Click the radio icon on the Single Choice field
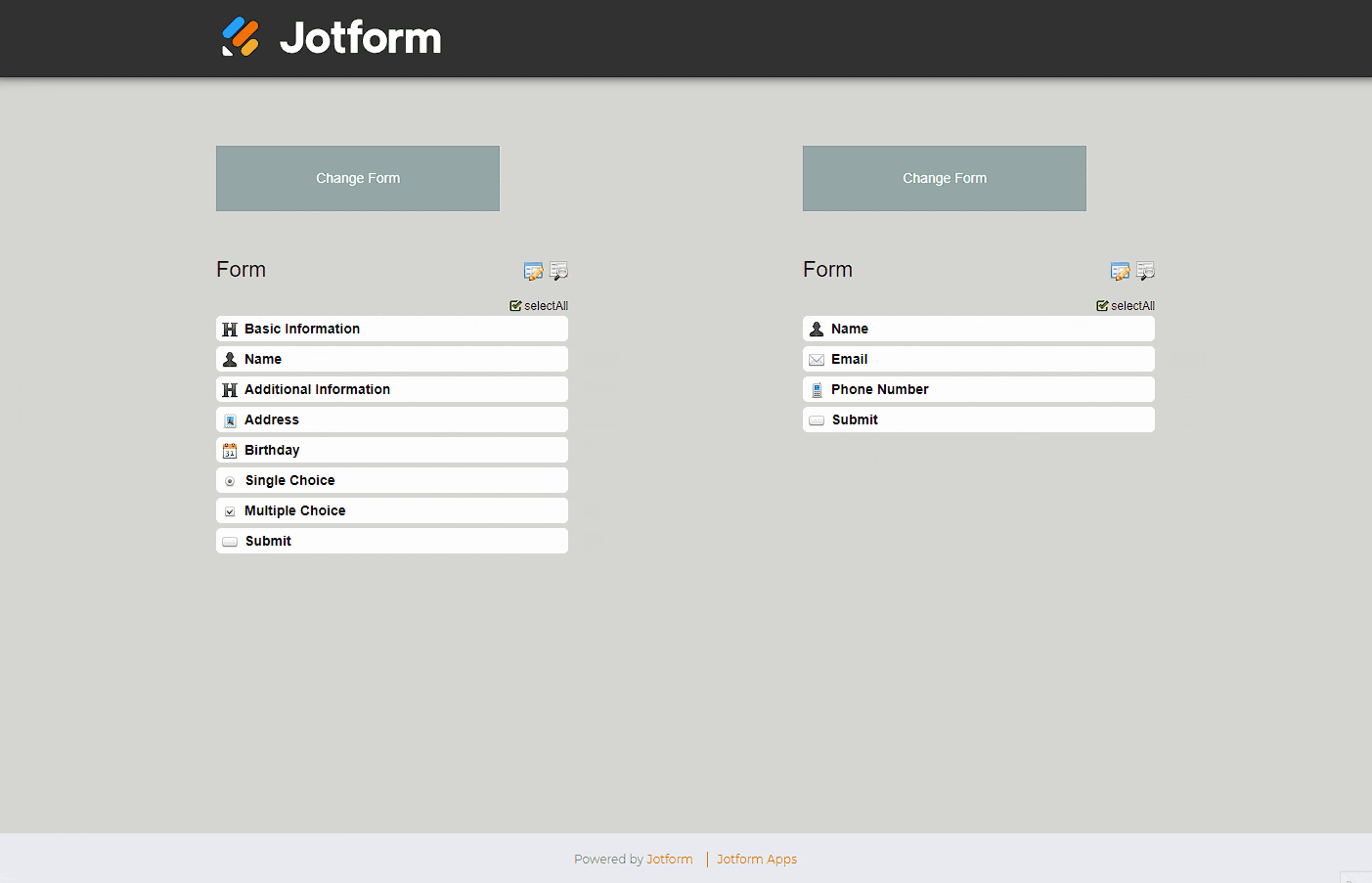This screenshot has width=1372, height=883. point(230,480)
